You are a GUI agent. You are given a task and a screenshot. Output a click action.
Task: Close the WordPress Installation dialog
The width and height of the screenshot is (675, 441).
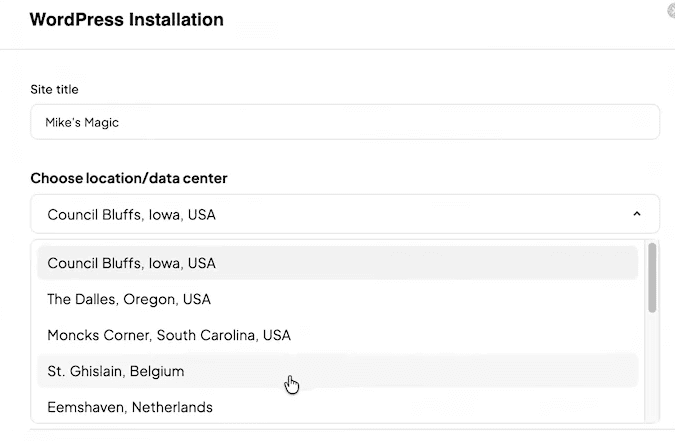click(671, 10)
